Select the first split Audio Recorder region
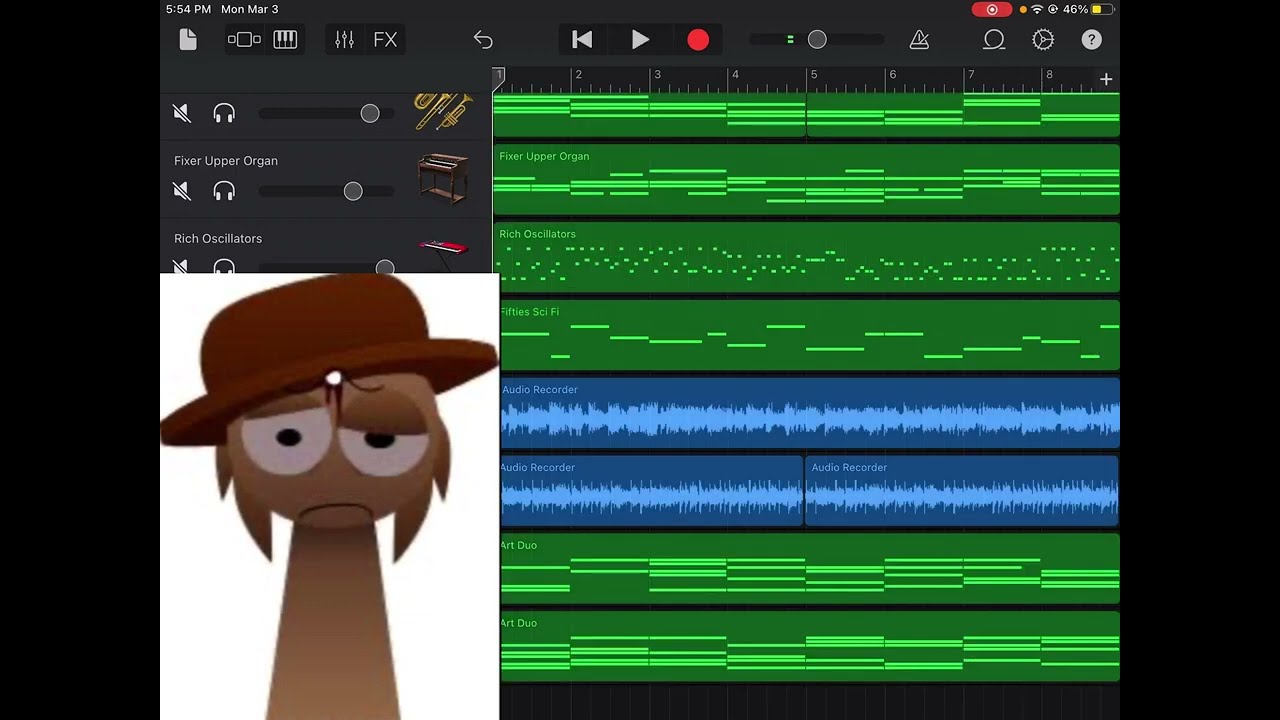Screen dimensions: 1280x720 tap(651, 491)
